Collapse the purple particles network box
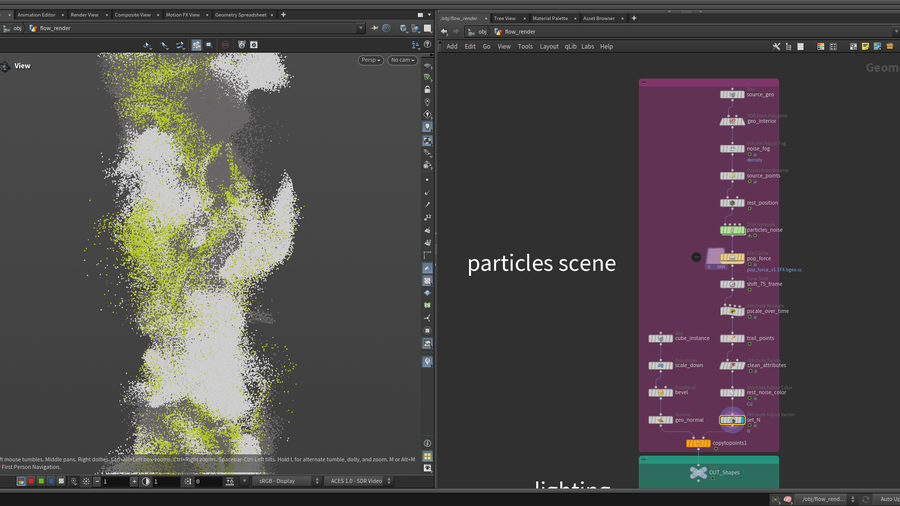 (644, 83)
